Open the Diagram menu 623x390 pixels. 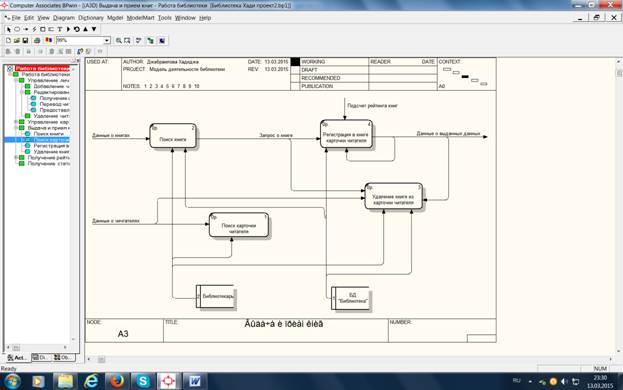coord(64,18)
